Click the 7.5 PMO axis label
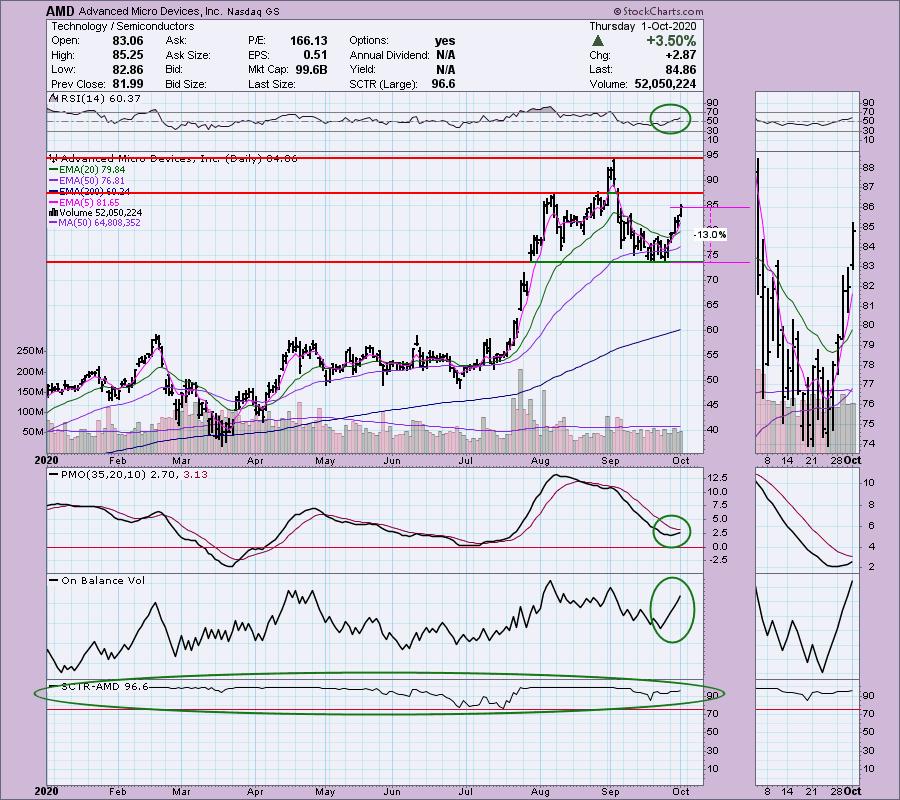This screenshot has width=900, height=800. pyautogui.click(x=718, y=505)
